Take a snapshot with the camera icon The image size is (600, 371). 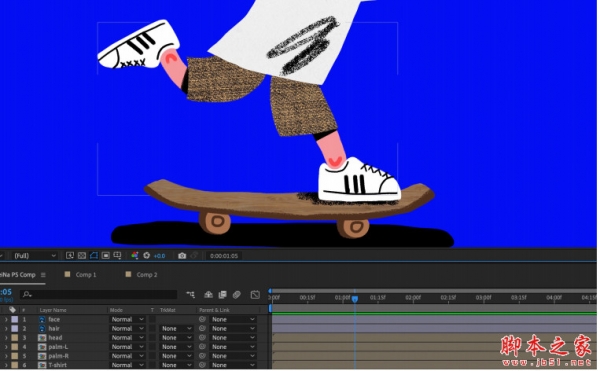pyautogui.click(x=182, y=256)
